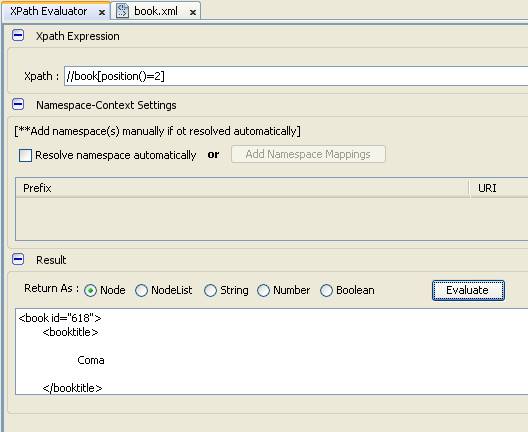Click Add Namespace Mappings button
Image resolution: width=528 pixels, height=432 pixels.
point(308,154)
